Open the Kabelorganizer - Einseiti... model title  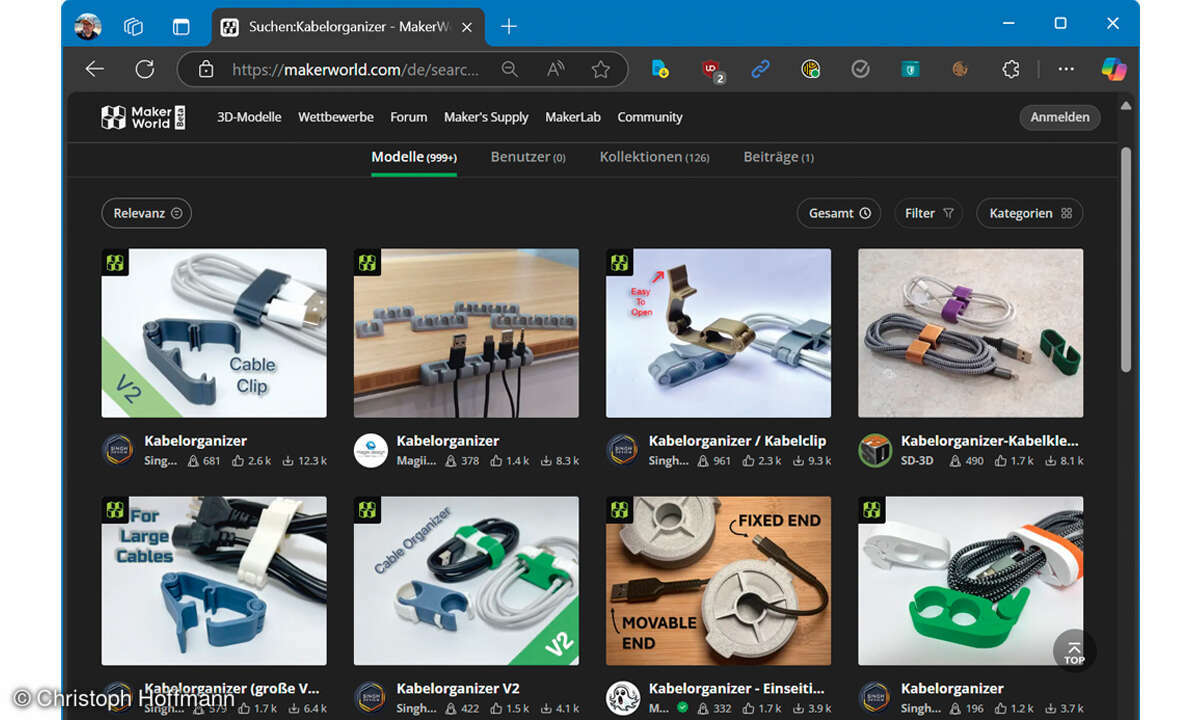tap(737, 689)
